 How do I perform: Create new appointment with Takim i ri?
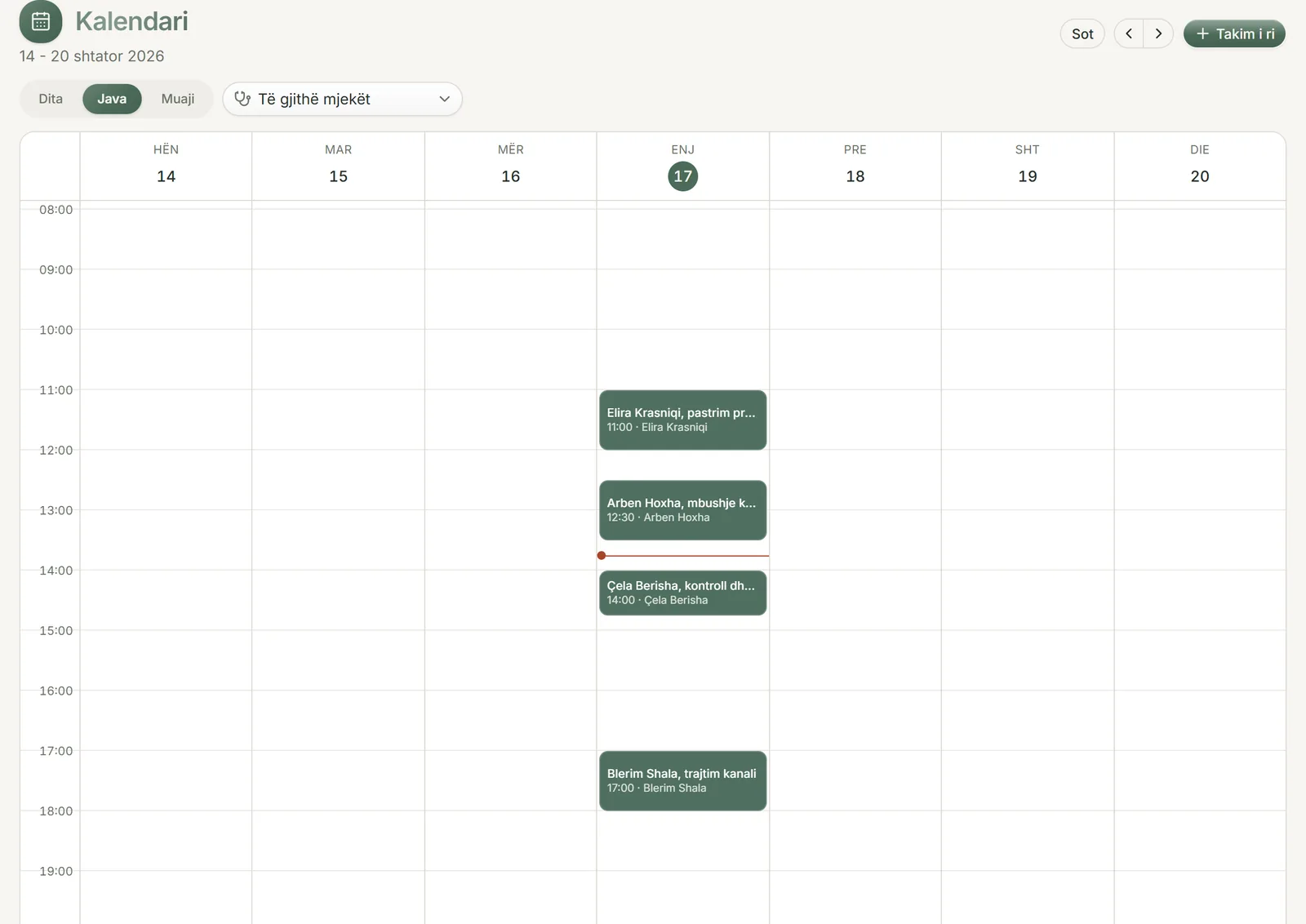point(1234,33)
